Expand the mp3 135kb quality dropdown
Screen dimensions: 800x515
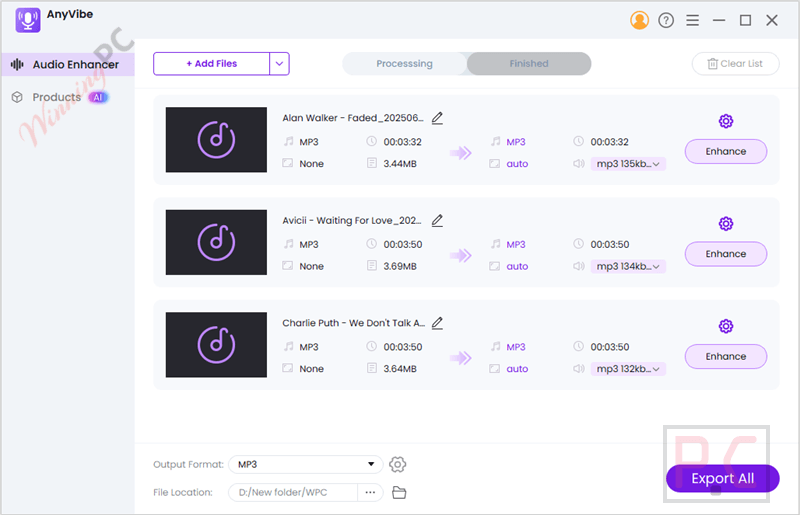(628, 164)
